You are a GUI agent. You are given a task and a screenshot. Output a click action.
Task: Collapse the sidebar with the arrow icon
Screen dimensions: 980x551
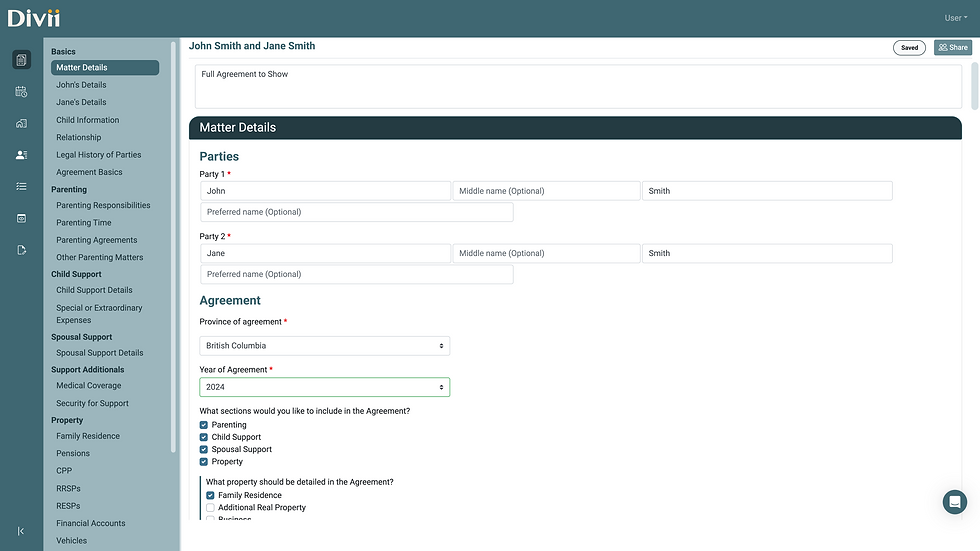pos(21,531)
